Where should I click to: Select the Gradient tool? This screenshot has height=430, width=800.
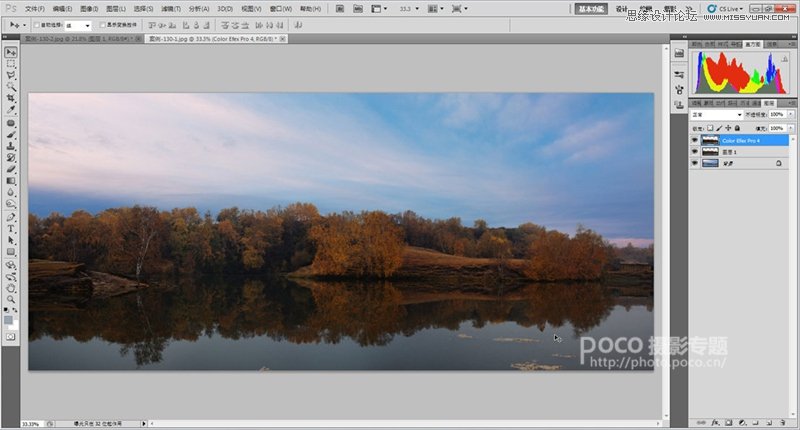click(x=11, y=181)
